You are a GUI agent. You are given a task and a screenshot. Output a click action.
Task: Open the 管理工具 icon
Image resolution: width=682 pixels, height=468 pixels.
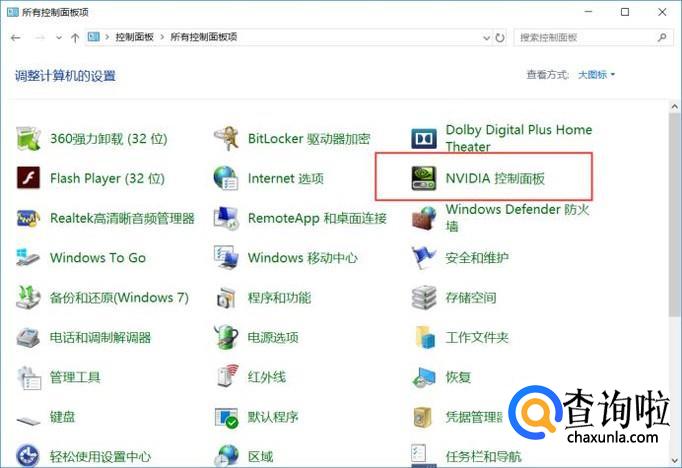coord(29,377)
